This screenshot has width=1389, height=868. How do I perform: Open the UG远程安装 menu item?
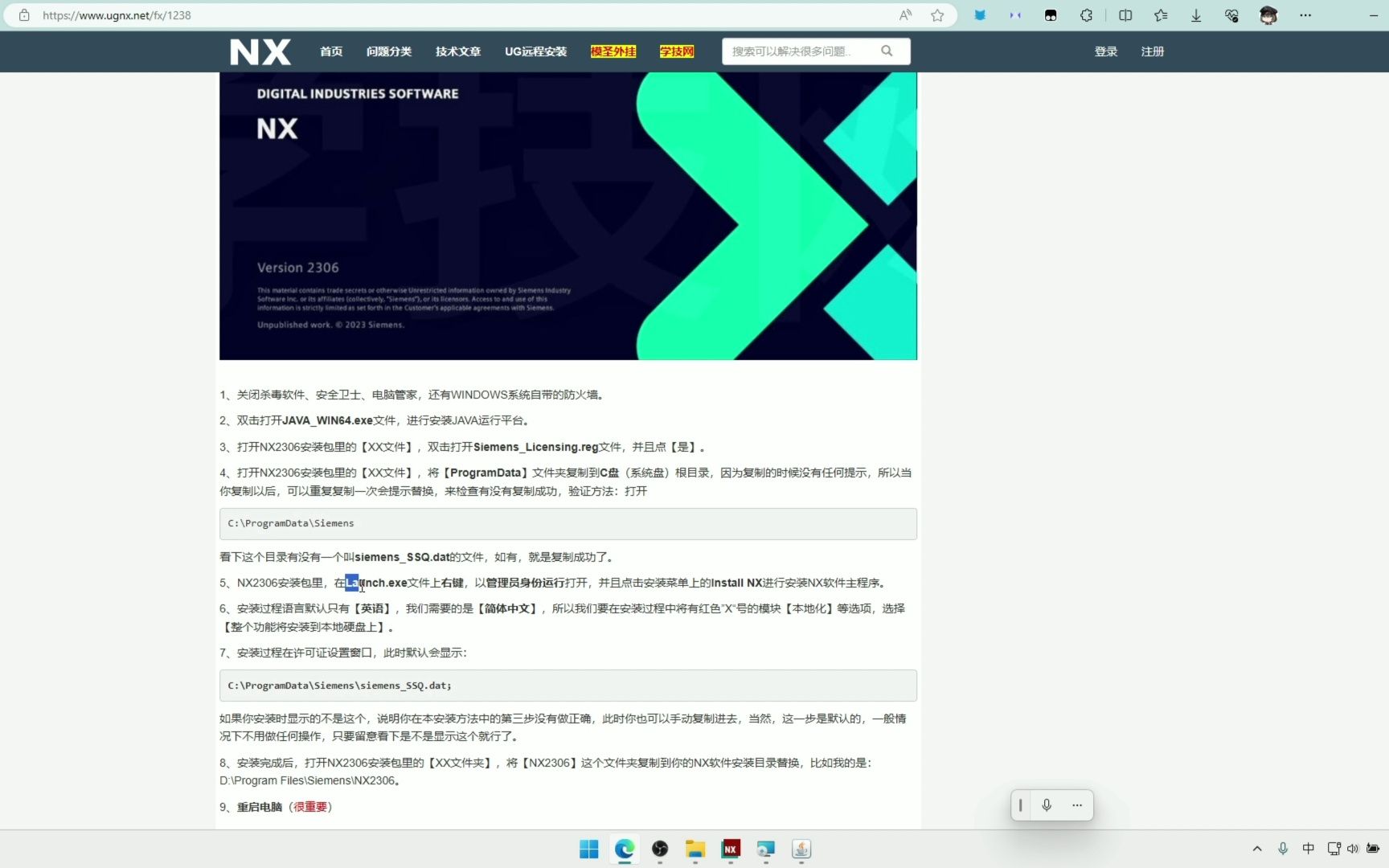point(535,51)
